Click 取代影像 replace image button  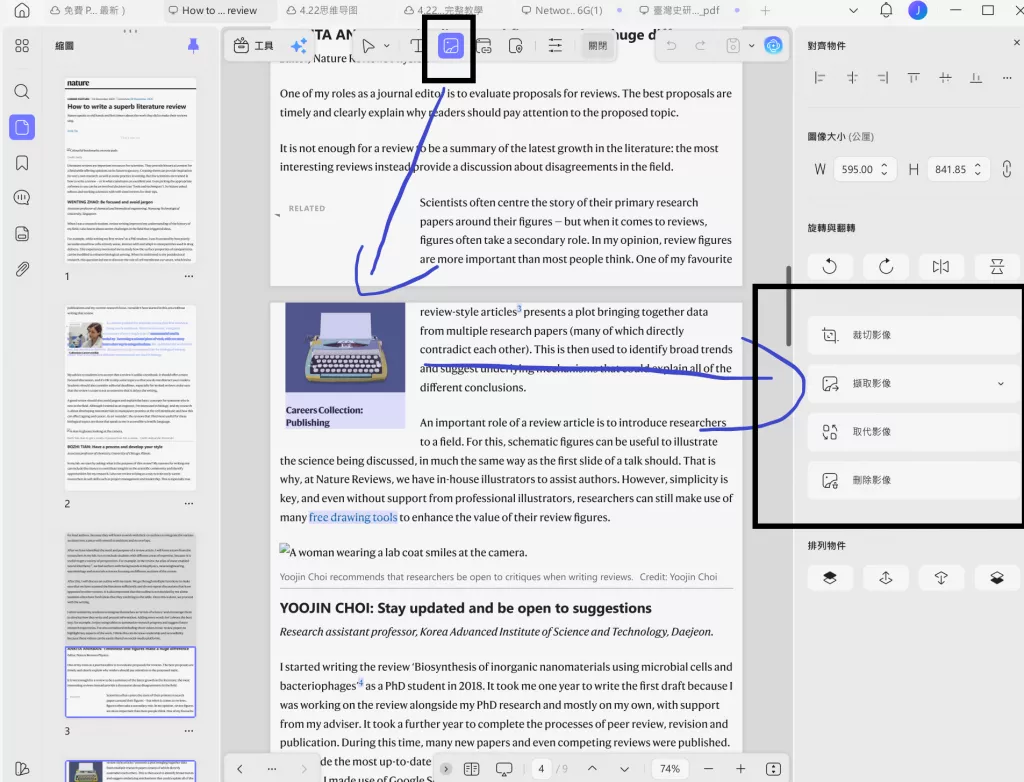[912, 432]
